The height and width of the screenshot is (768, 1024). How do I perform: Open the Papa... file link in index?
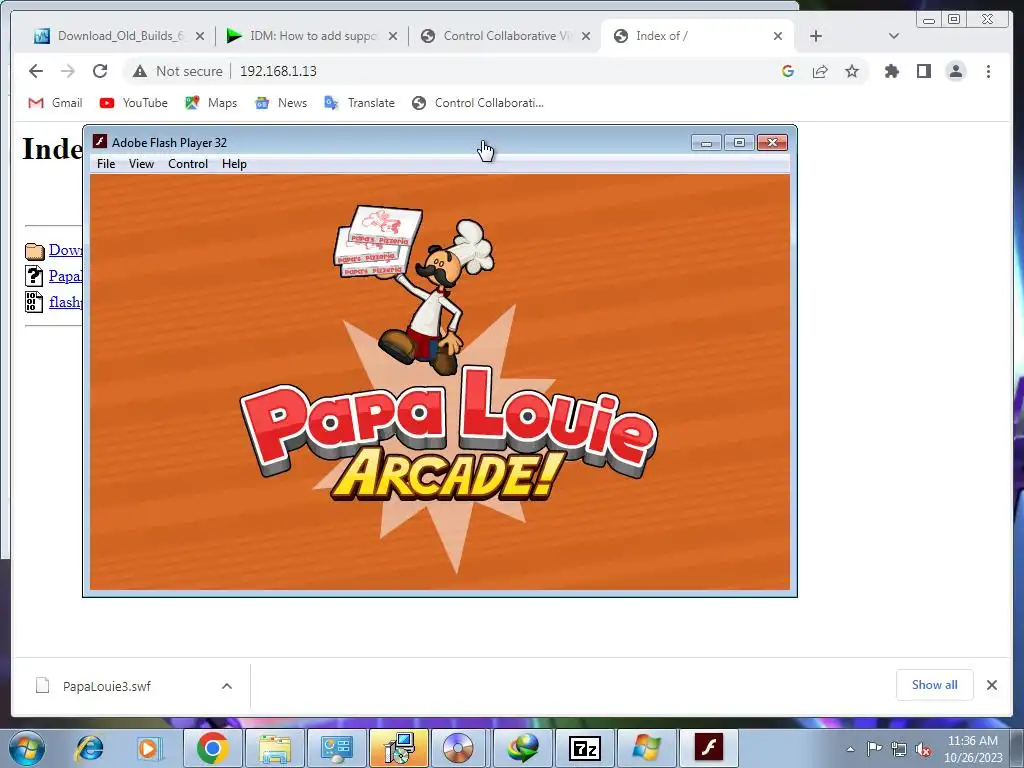click(x=65, y=276)
